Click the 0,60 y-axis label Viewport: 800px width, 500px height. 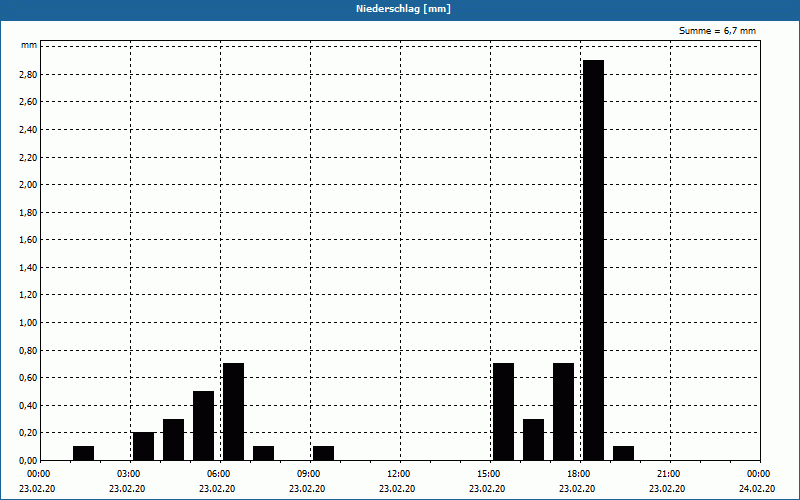click(28, 378)
